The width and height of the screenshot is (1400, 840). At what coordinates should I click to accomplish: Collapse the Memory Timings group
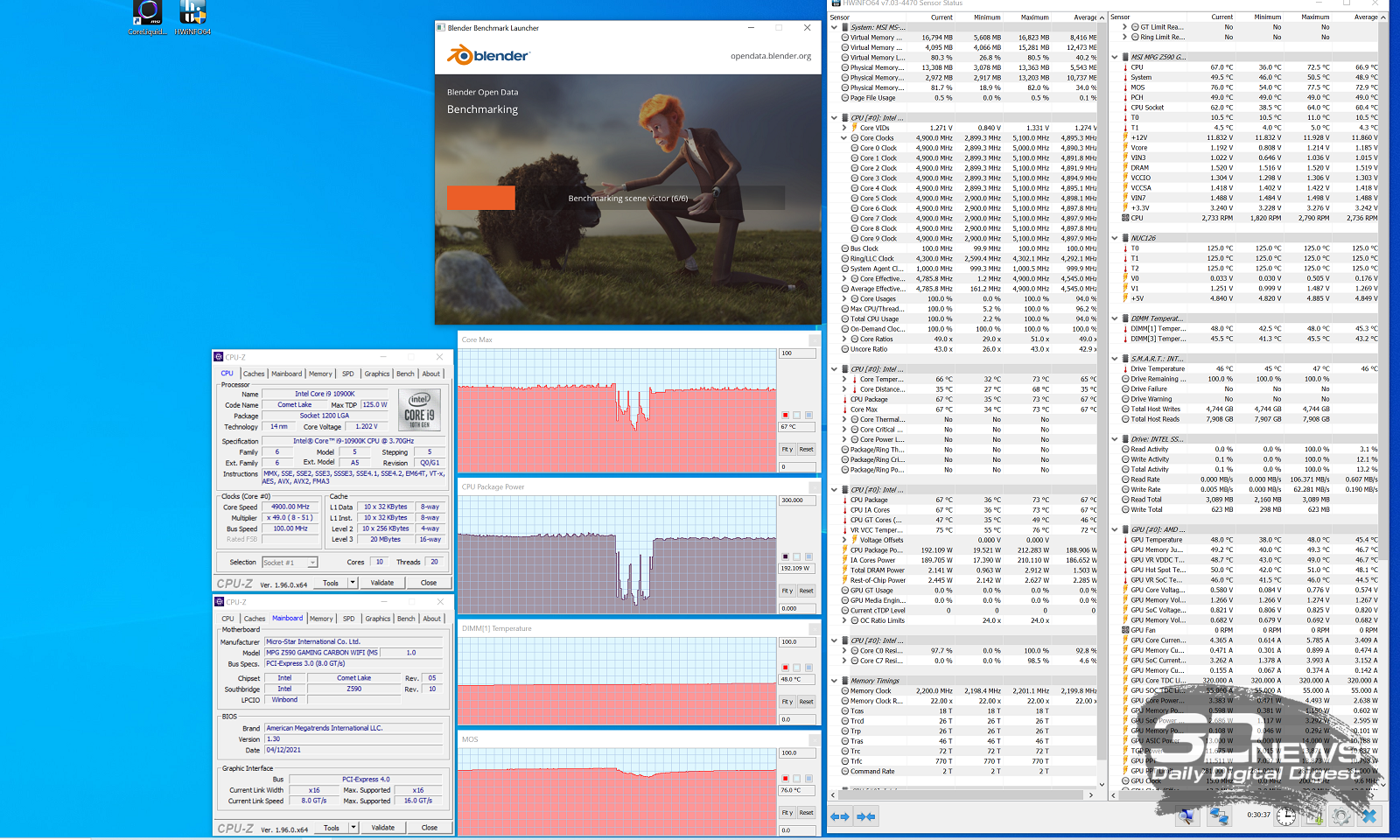(834, 681)
